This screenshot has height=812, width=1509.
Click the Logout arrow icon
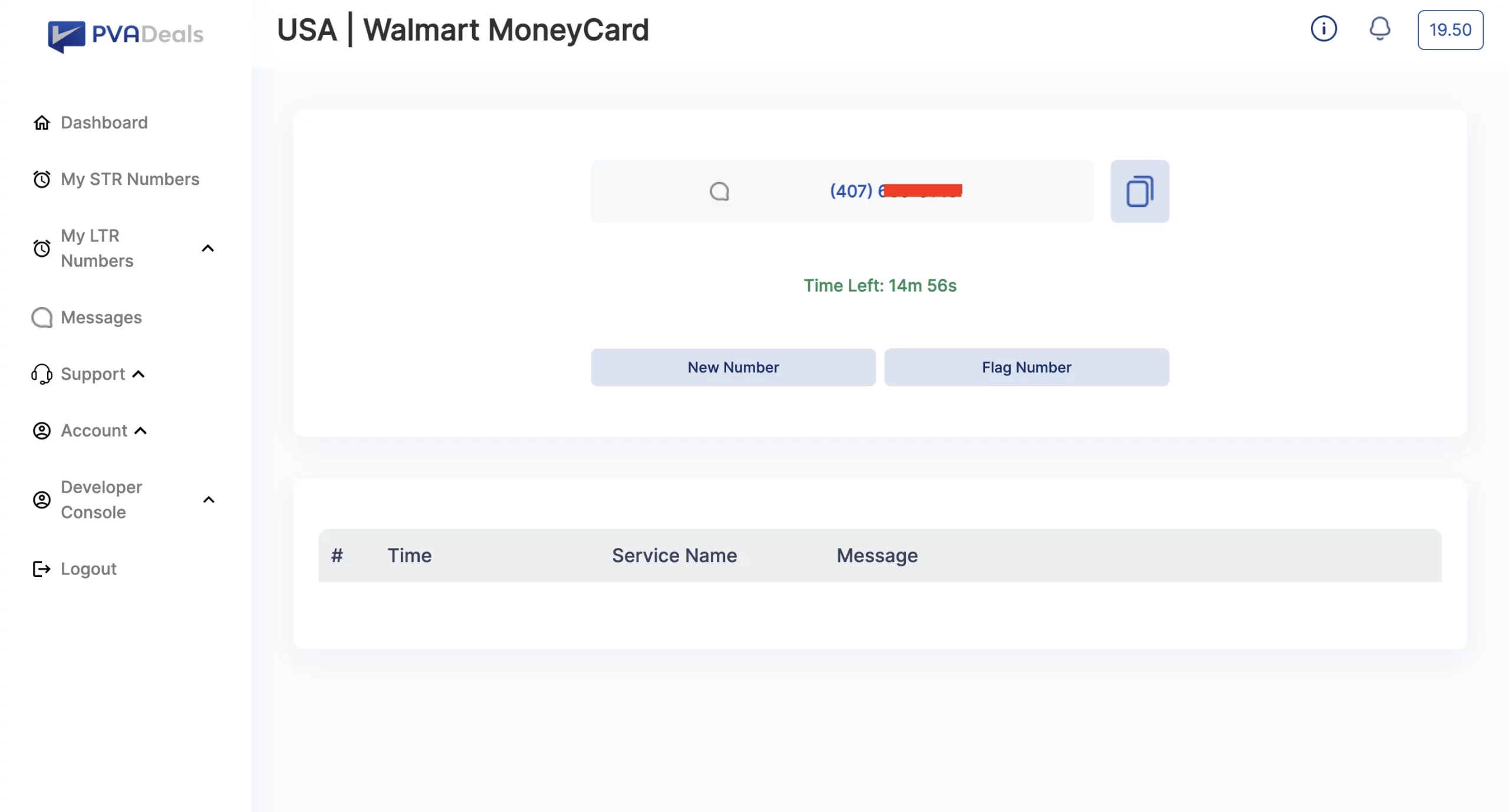[x=41, y=569]
